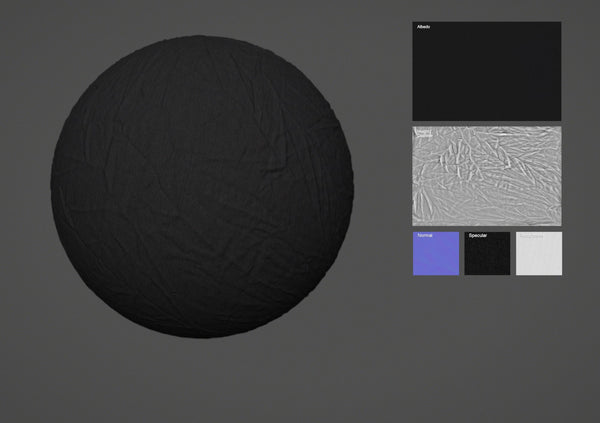Click the faint label on white thumbnail
This screenshot has height=423, width=600.
pyautogui.click(x=530, y=236)
